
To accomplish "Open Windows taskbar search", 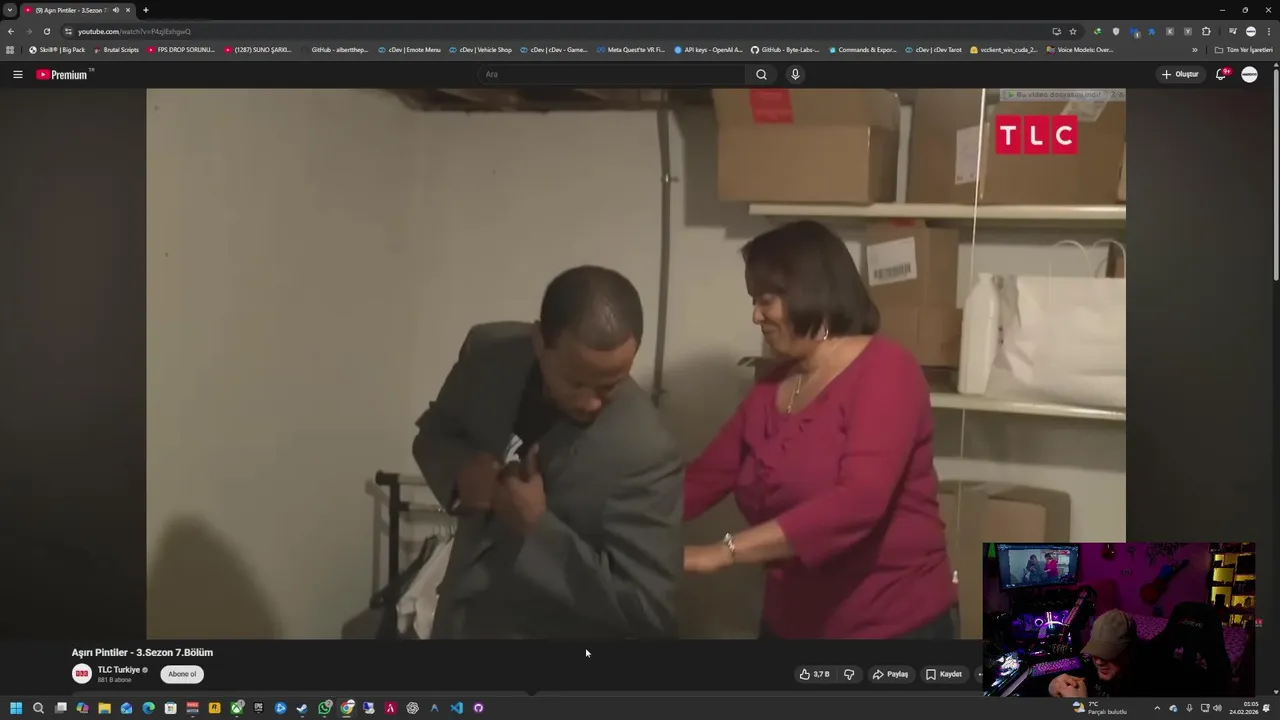I will [38, 708].
